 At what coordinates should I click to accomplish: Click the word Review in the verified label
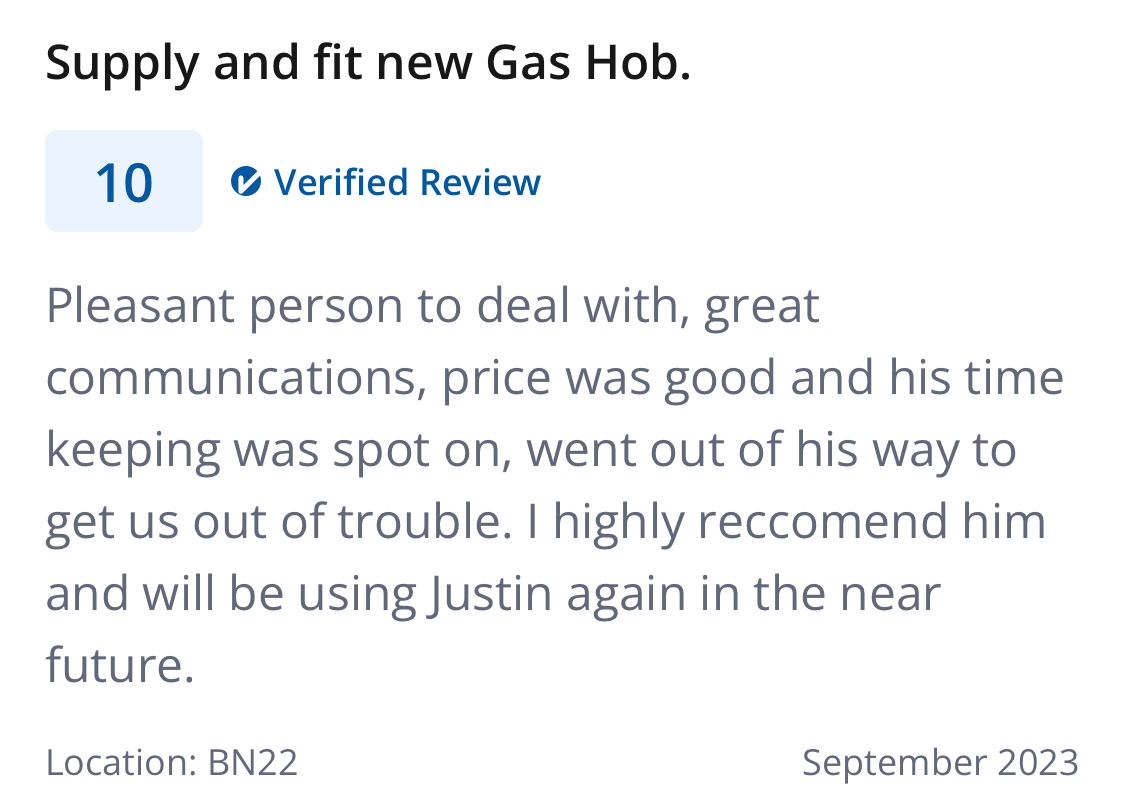pyautogui.click(x=480, y=182)
